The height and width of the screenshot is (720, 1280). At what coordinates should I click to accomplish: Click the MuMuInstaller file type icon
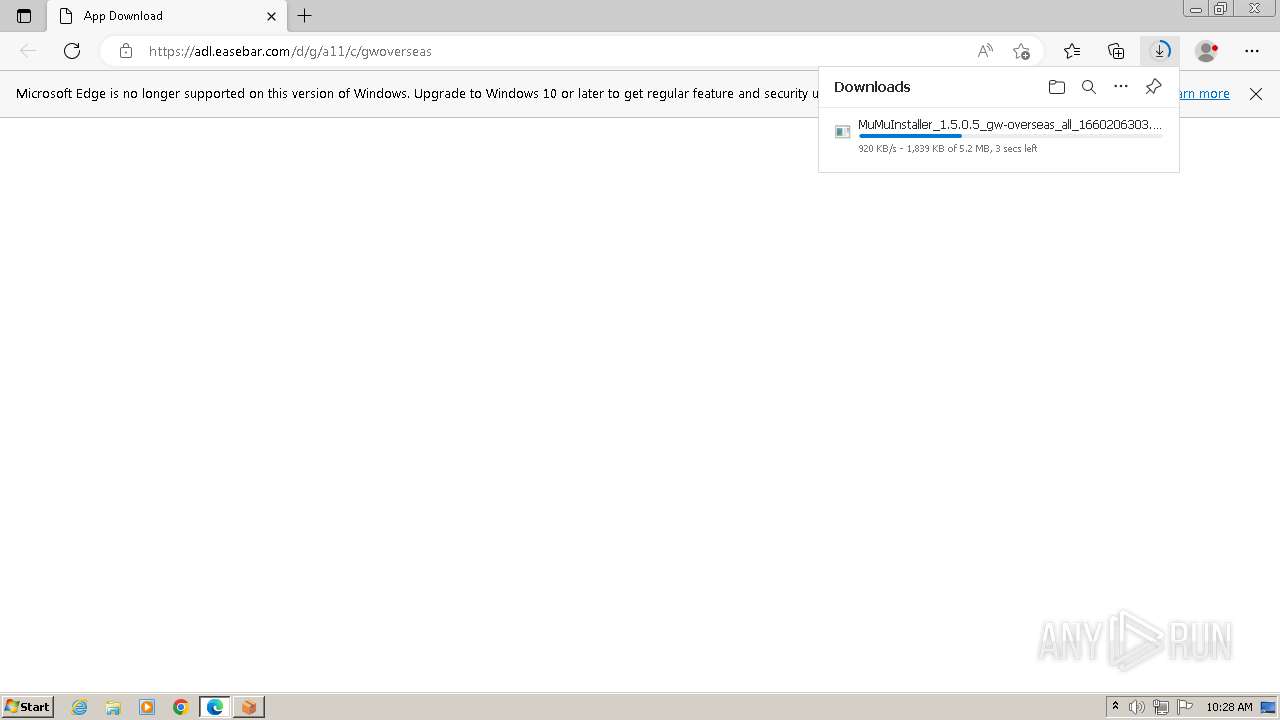coord(843,132)
